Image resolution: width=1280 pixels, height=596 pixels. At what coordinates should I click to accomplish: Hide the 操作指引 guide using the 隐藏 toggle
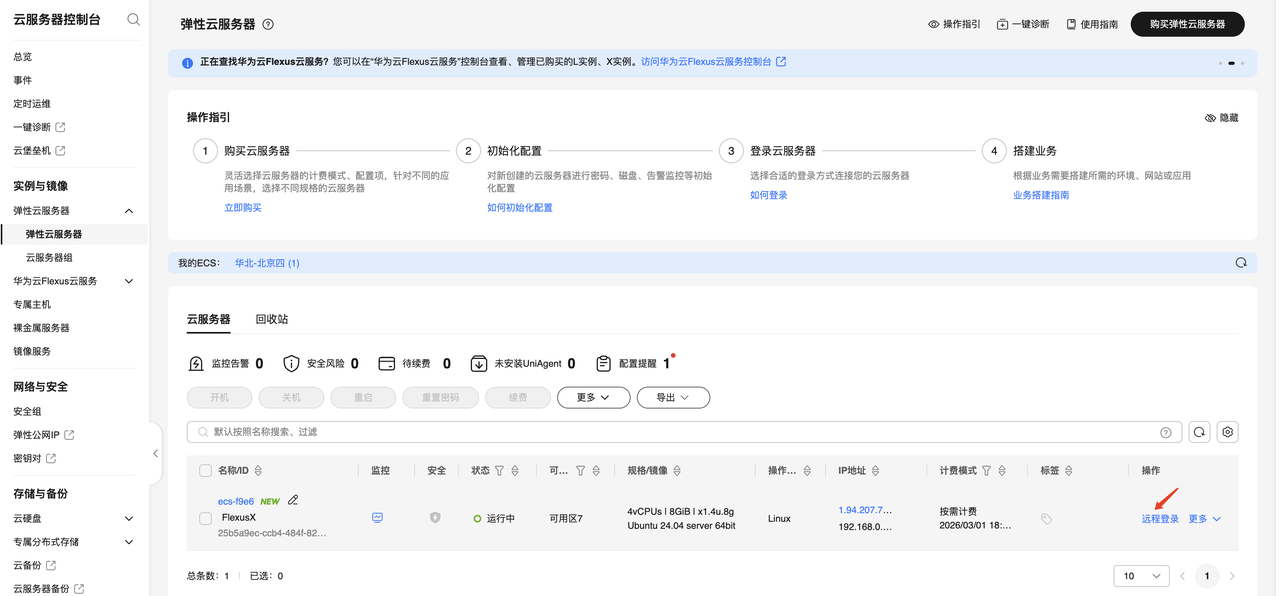[1226, 117]
